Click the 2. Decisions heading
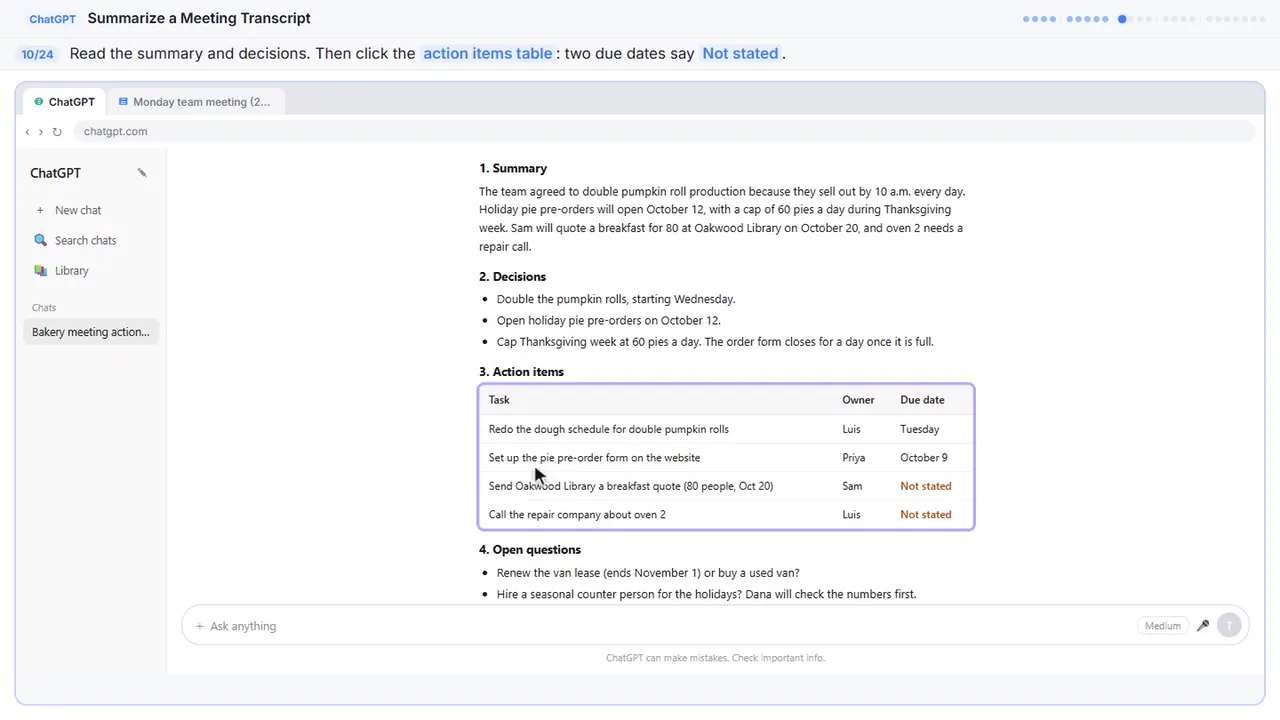1280x720 pixels. coord(512,277)
